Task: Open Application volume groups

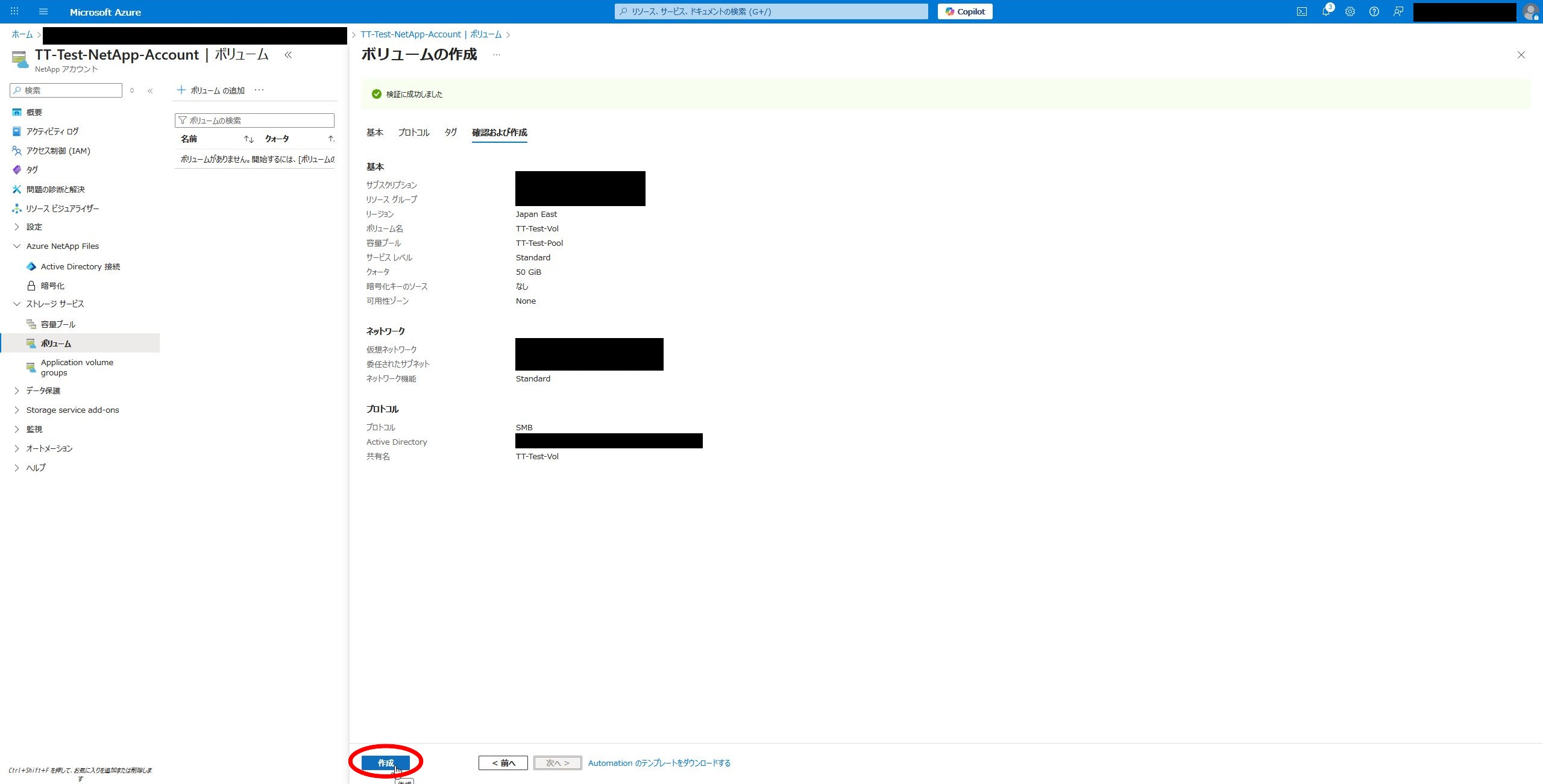Action: 77,367
